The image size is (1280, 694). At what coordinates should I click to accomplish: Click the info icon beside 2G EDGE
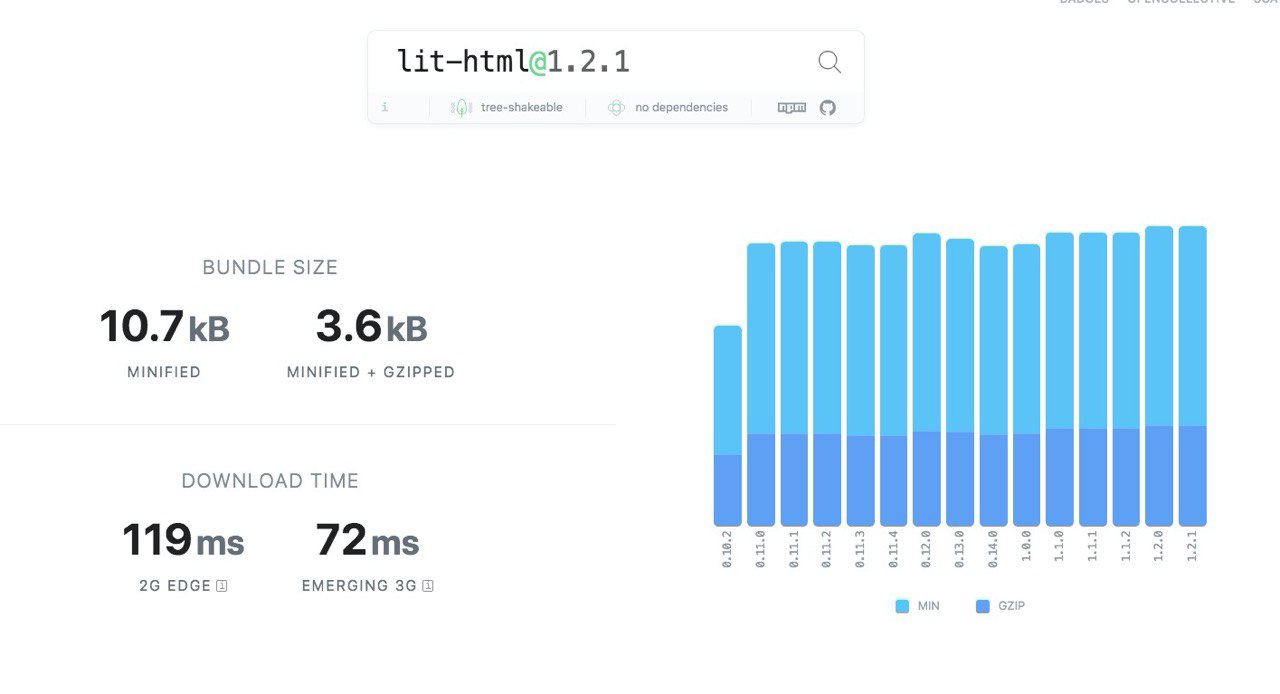pos(222,586)
